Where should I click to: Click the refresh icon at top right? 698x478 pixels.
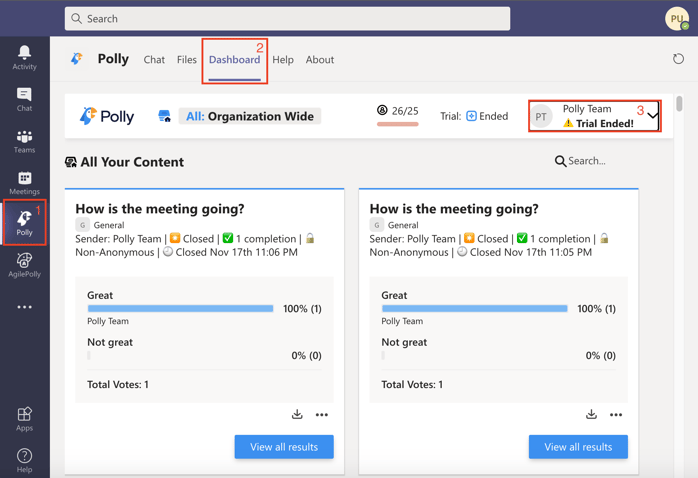(678, 59)
